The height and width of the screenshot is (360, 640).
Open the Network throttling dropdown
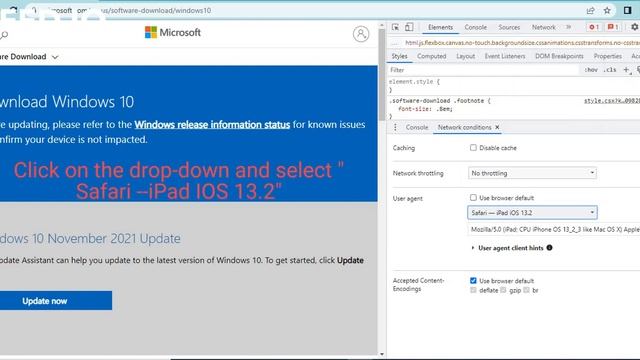532,173
